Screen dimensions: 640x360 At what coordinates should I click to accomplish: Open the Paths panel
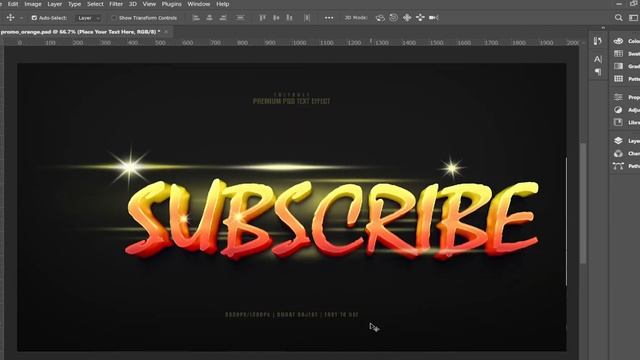point(626,166)
